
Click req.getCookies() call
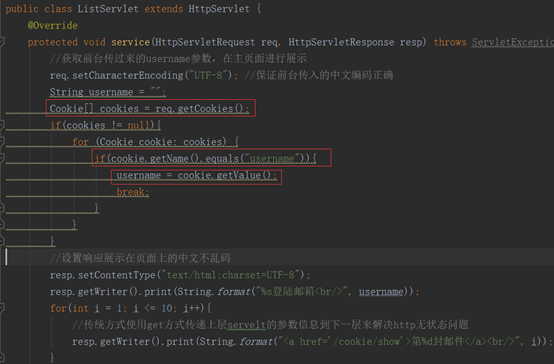[202, 108]
